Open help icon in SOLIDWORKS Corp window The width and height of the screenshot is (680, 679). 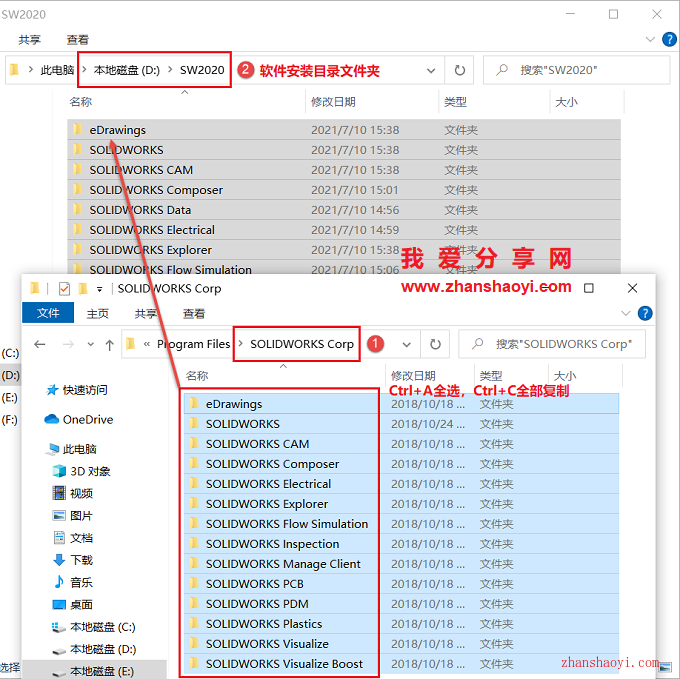pyautogui.click(x=645, y=313)
